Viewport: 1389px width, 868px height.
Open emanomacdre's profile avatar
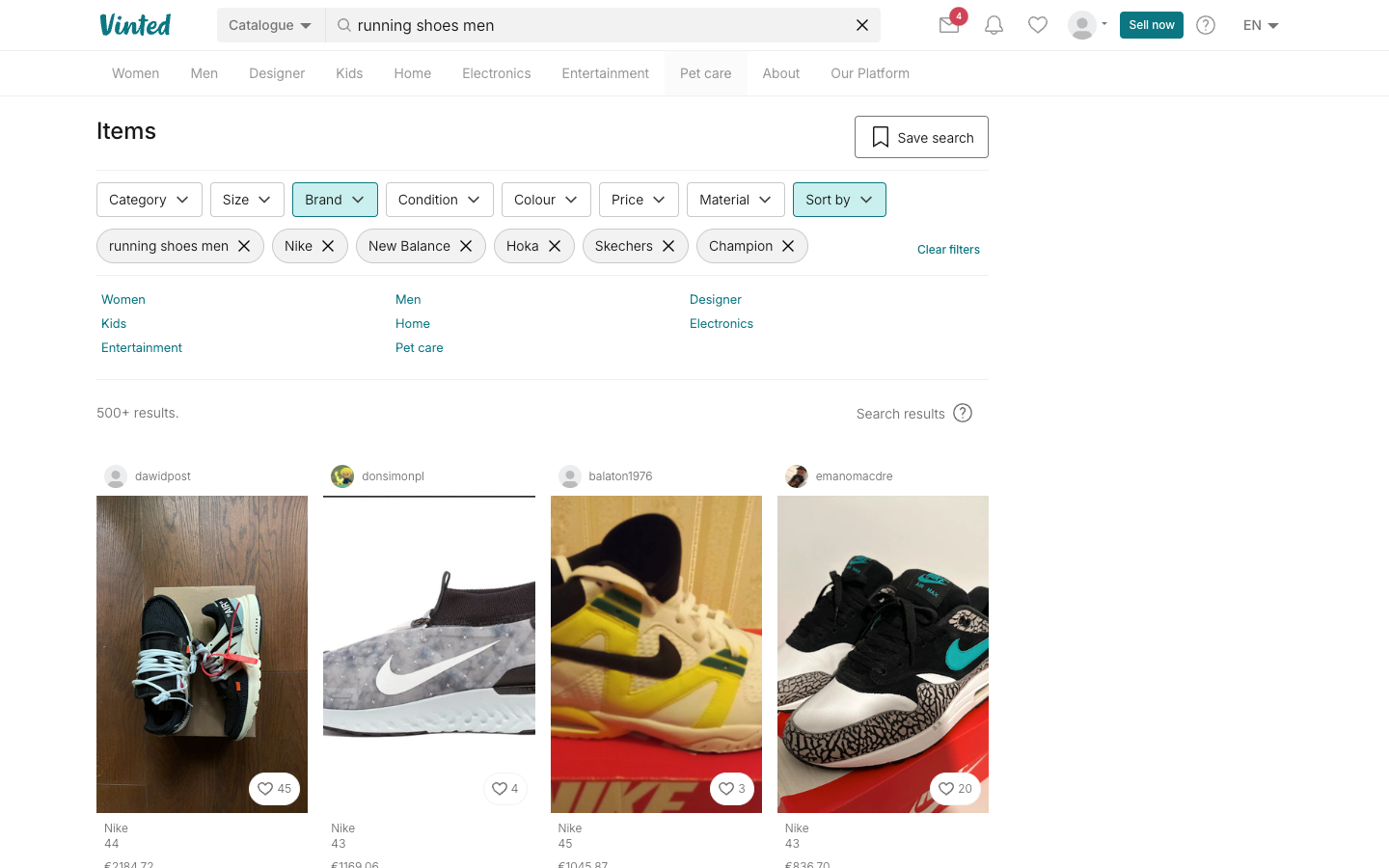click(797, 476)
